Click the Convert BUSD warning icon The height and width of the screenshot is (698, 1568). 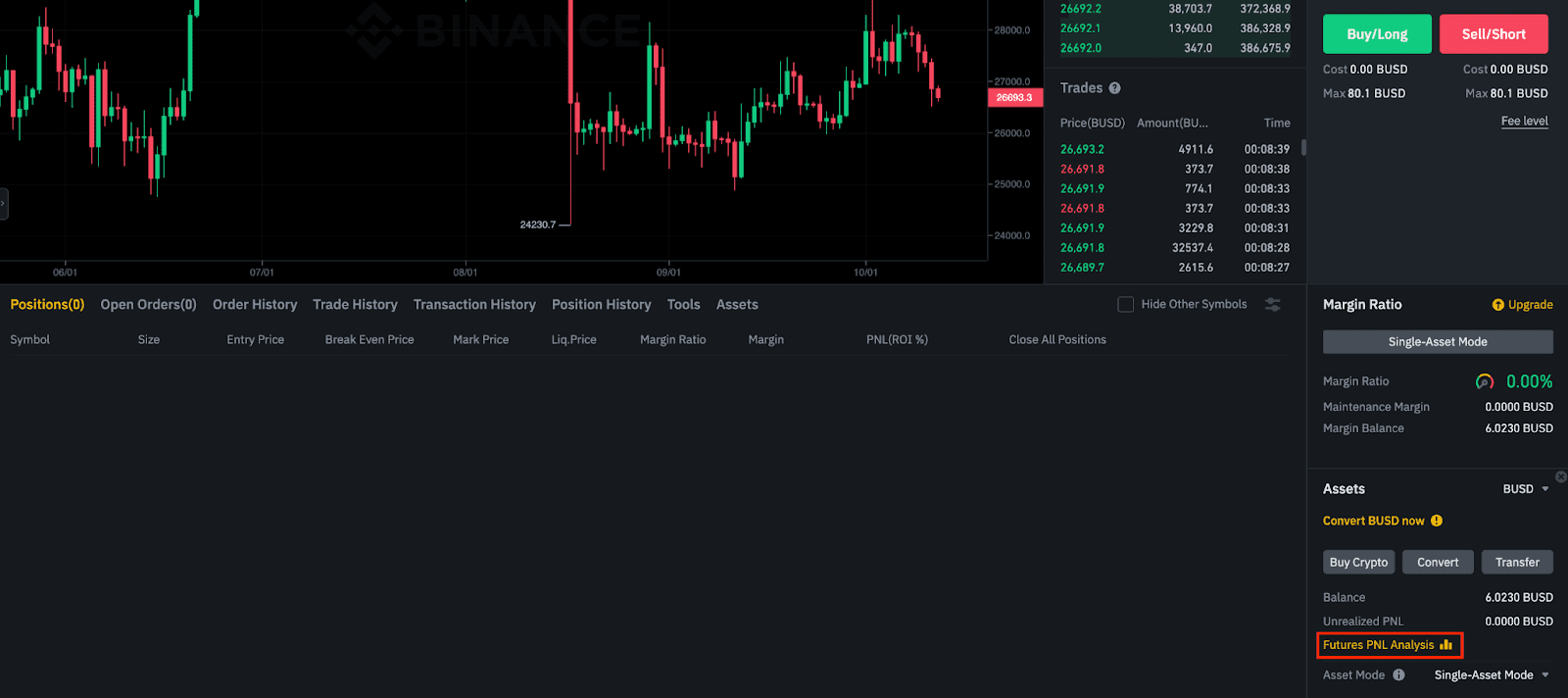coord(1437,521)
